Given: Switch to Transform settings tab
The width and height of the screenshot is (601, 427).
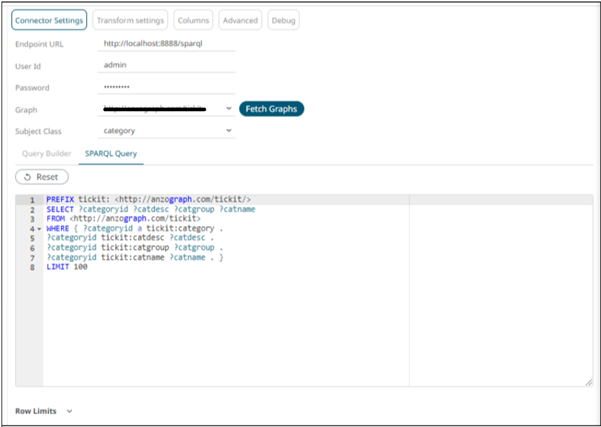Looking at the screenshot, I should [x=130, y=20].
